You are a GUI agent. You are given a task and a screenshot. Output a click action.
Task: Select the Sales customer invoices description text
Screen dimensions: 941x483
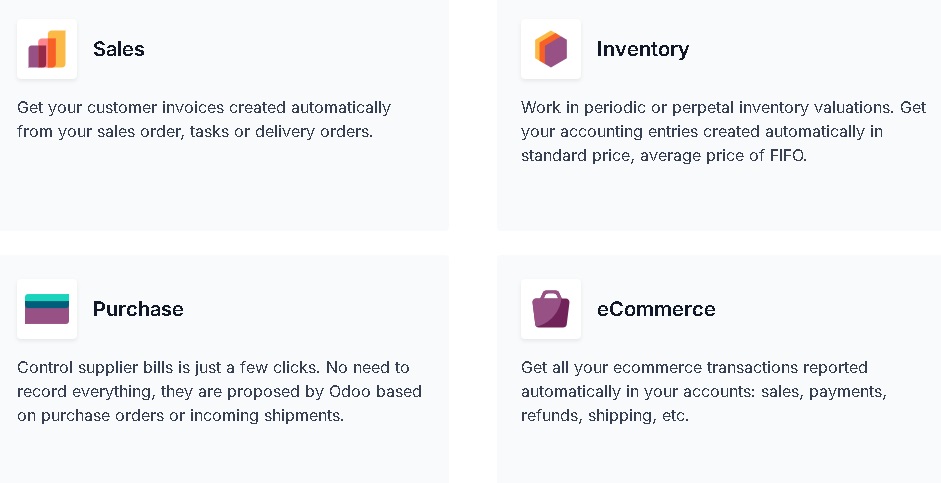(x=204, y=119)
